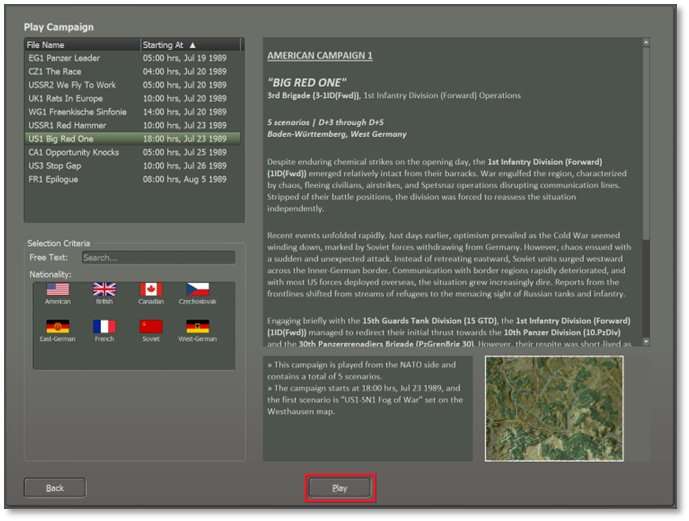The image size is (689, 521).
Task: Click the Back button
Action: pos(55,488)
